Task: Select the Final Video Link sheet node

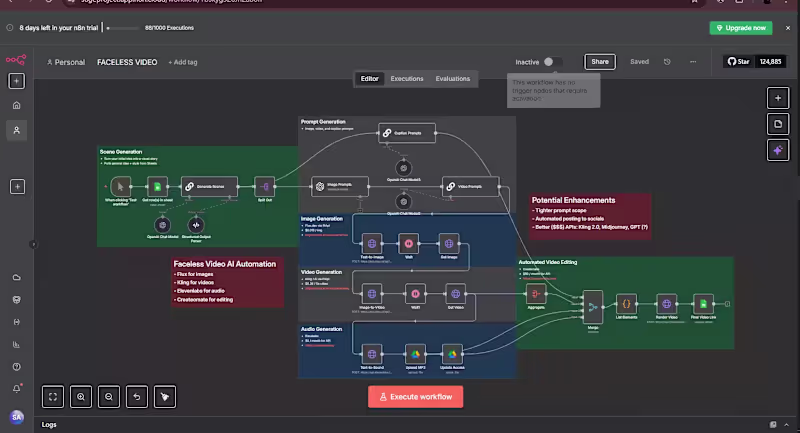Action: pos(703,304)
